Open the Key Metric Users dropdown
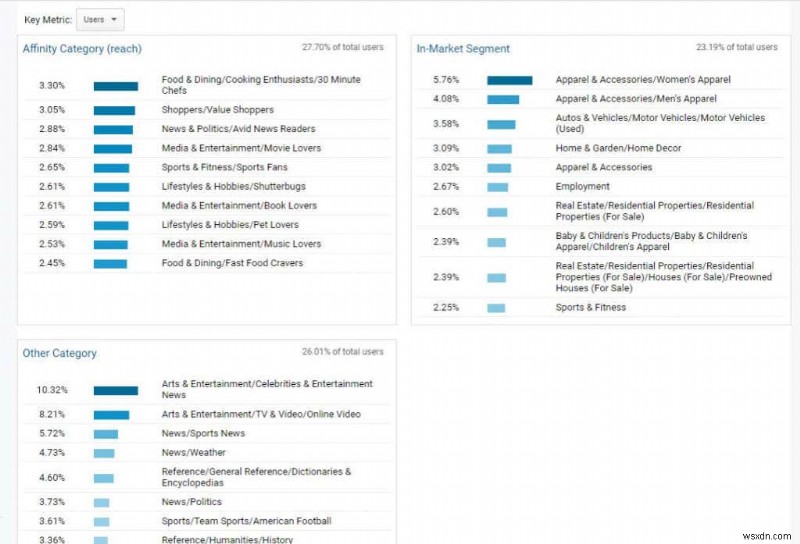Screen dimensions: 800x544 (100, 20)
